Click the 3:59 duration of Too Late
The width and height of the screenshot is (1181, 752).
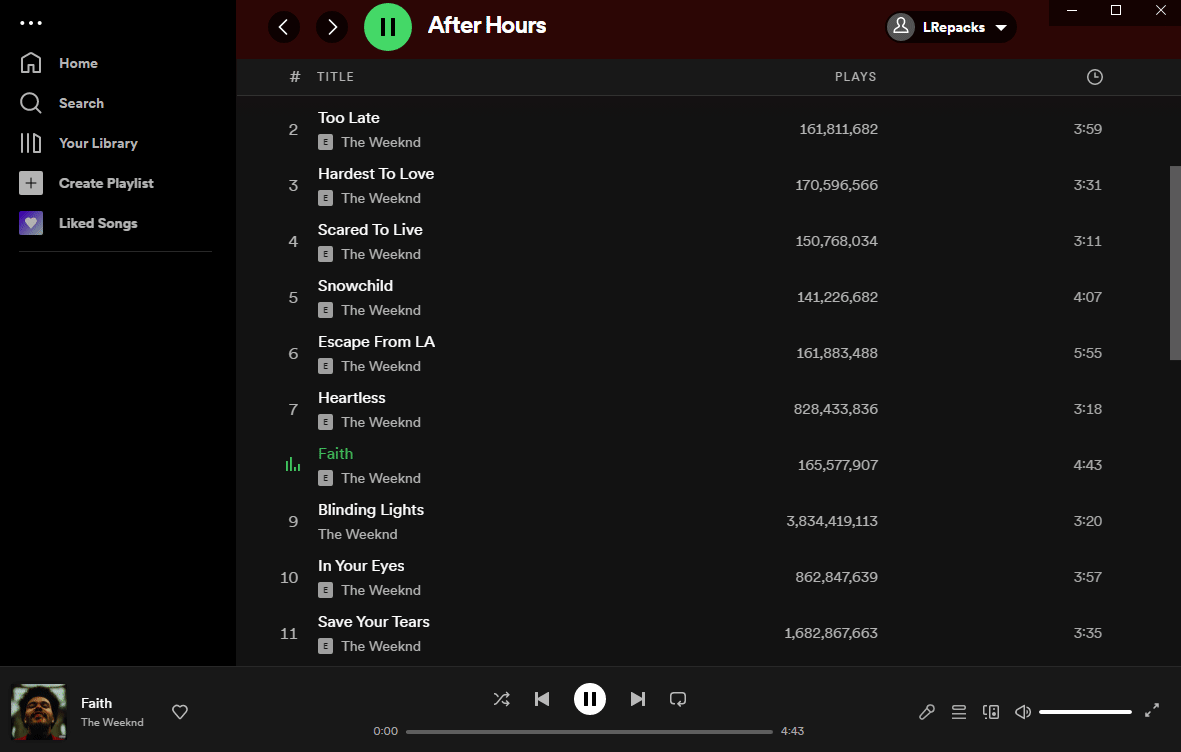point(1088,130)
